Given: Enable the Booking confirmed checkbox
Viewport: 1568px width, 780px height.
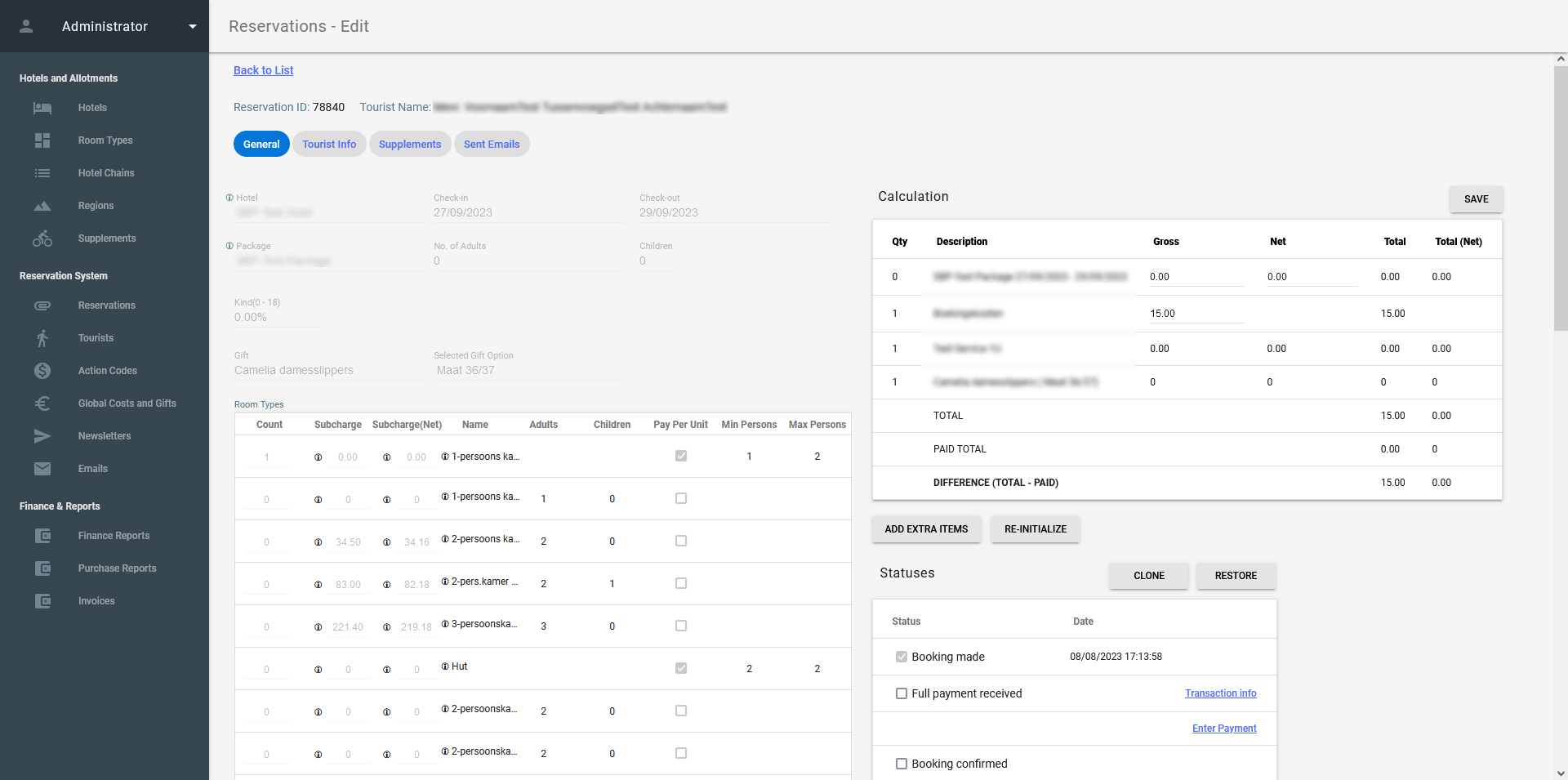Looking at the screenshot, I should click(902, 764).
